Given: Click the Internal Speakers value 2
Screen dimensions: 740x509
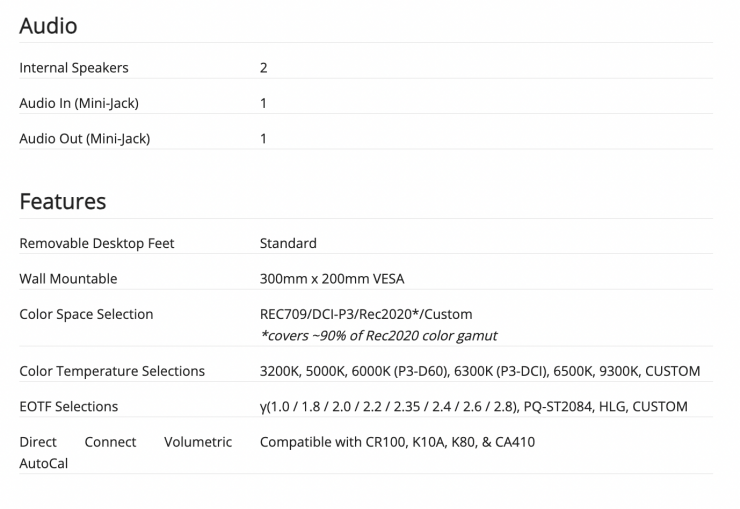Looking at the screenshot, I should [x=264, y=68].
